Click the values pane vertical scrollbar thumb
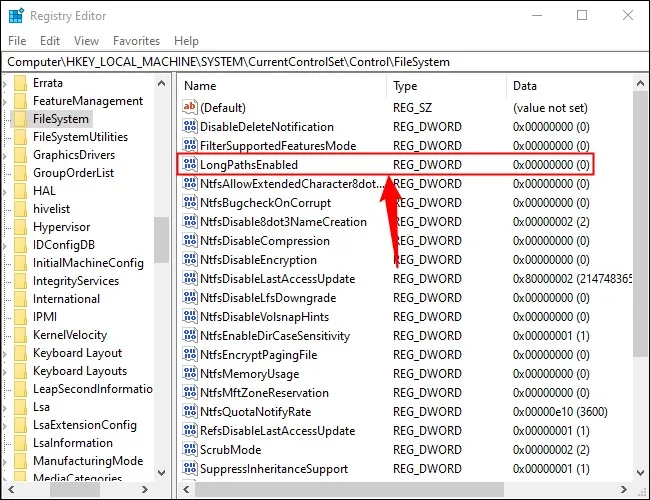The image size is (650, 500). pyautogui.click(x=640, y=224)
